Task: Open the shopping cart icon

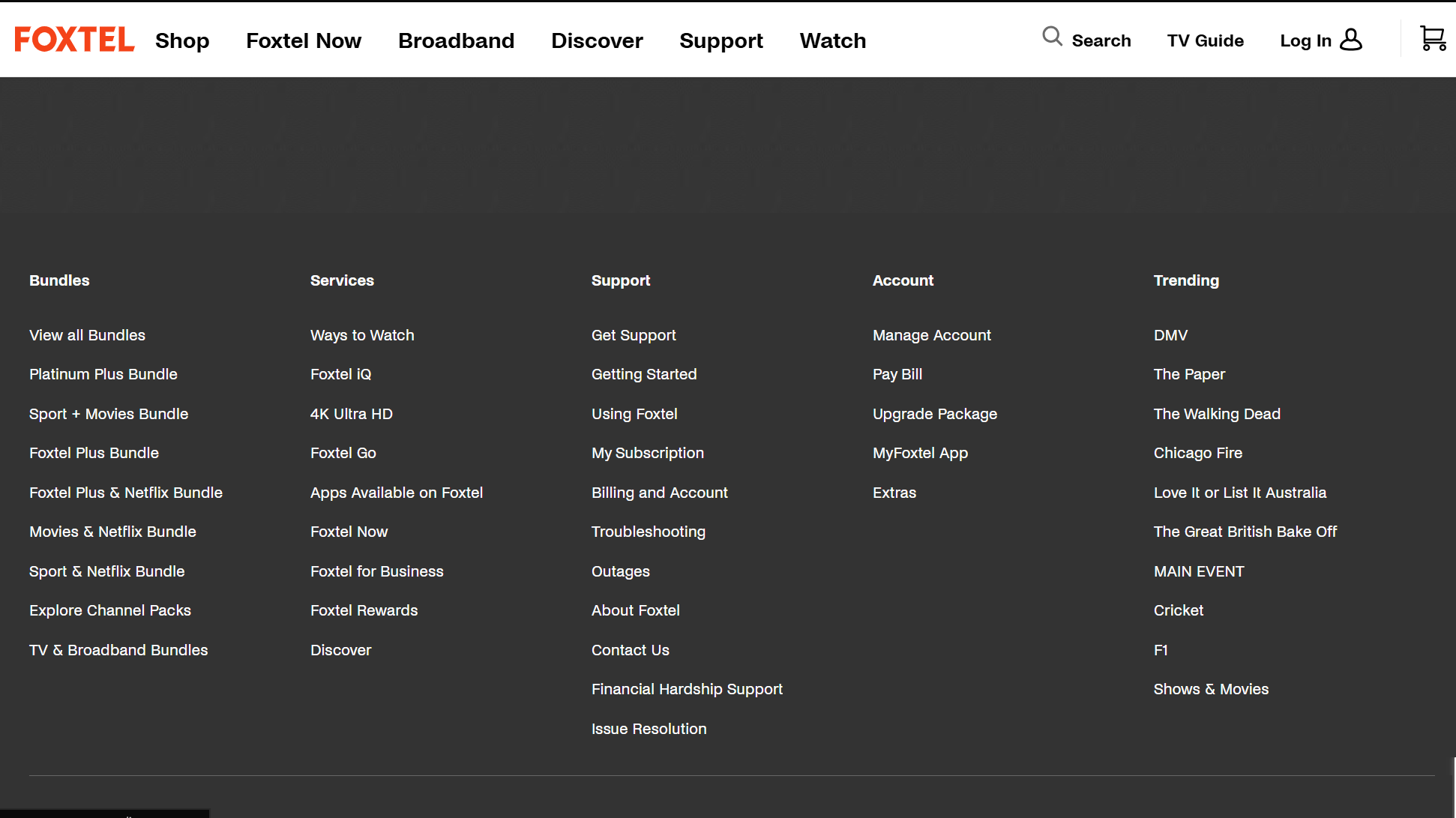Action: (1432, 39)
